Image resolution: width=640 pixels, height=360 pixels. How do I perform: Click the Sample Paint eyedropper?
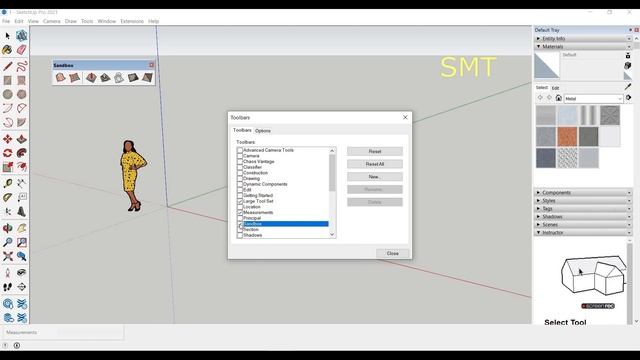(x=628, y=87)
